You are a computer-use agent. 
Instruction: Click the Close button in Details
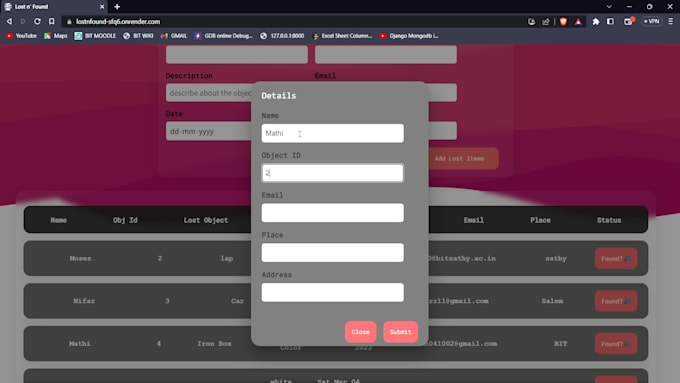click(360, 332)
